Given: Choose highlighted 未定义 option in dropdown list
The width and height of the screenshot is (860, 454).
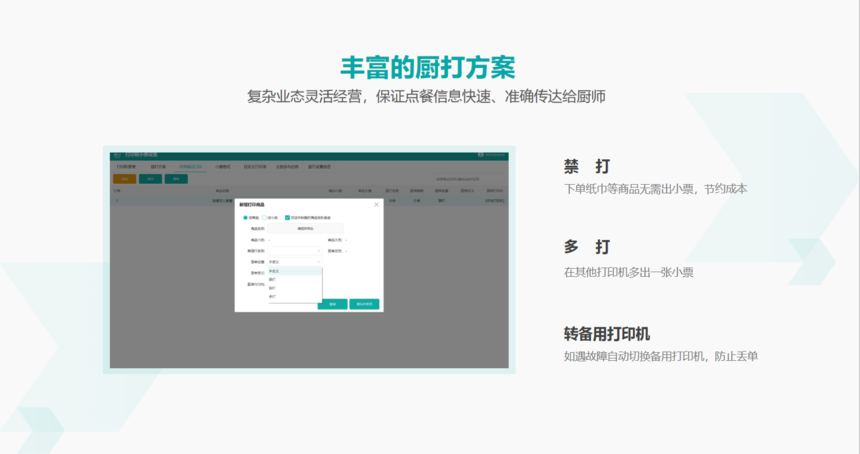Looking at the screenshot, I should tap(295, 271).
